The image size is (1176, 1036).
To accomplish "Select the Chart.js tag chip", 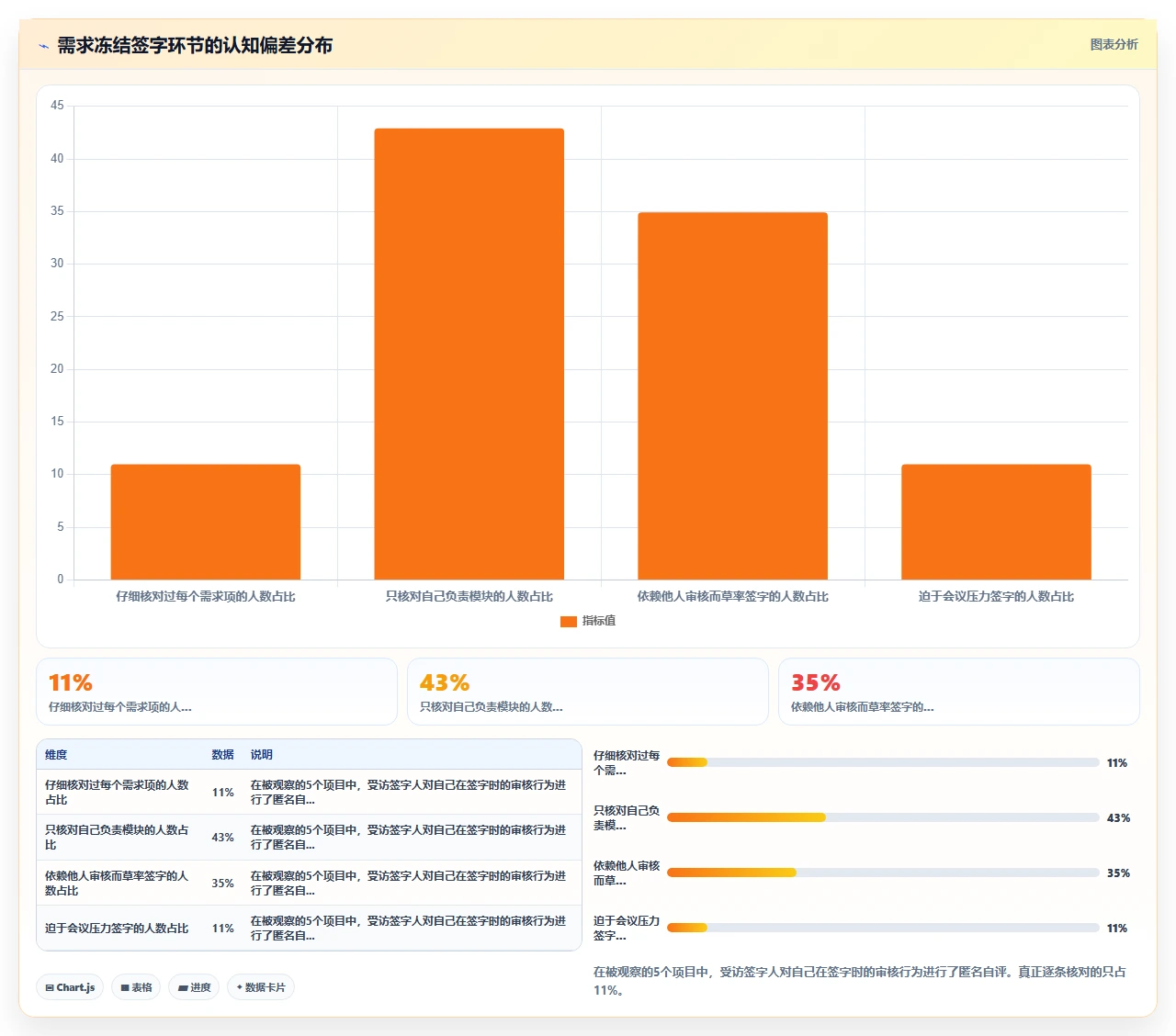I will (x=70, y=987).
